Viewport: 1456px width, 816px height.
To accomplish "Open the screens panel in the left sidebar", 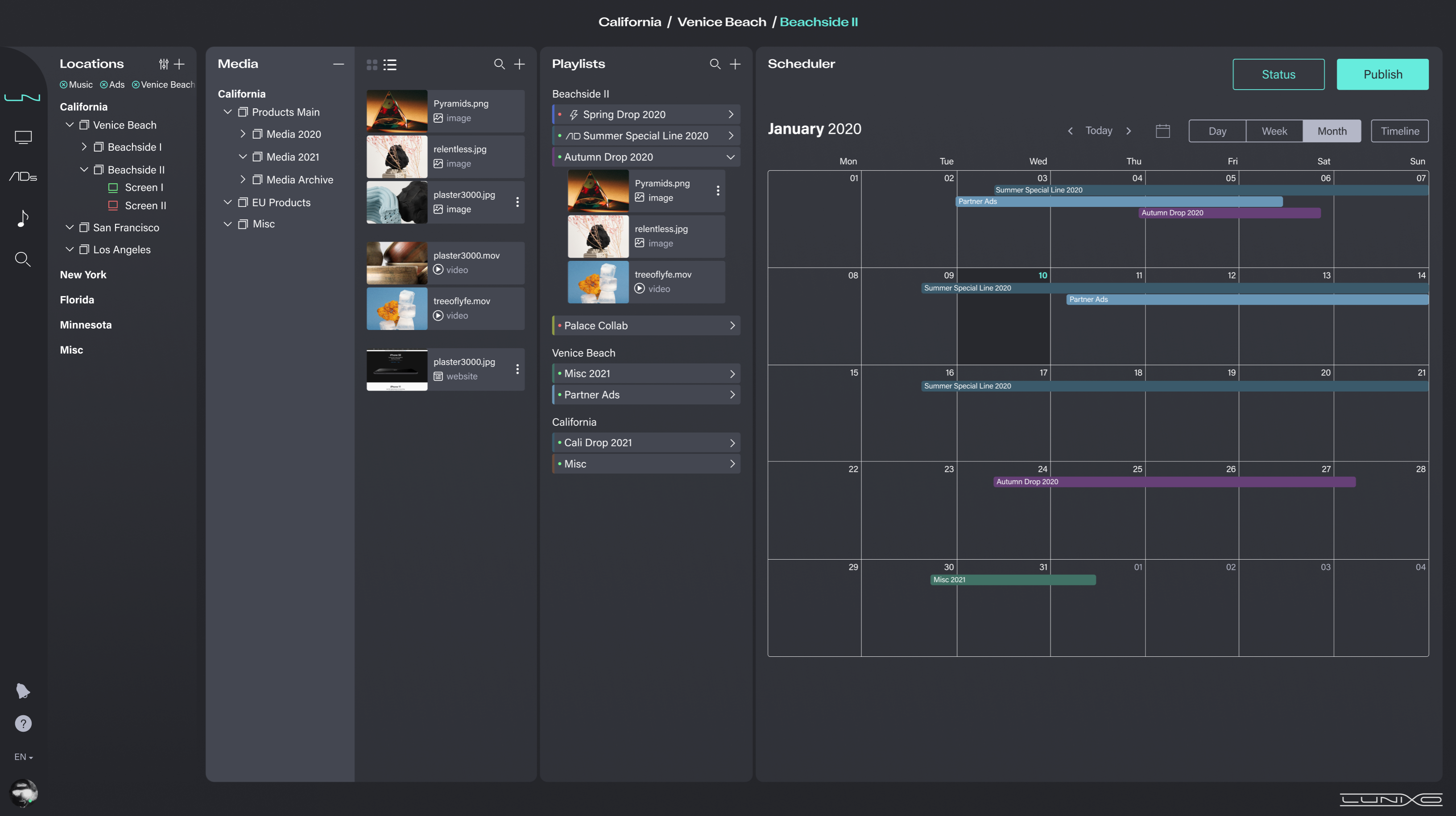I will pyautogui.click(x=23, y=137).
